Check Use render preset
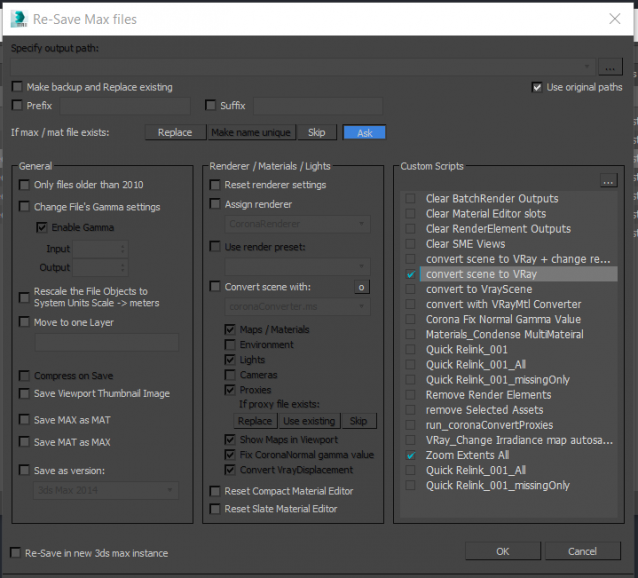638x578 pixels. click(215, 246)
